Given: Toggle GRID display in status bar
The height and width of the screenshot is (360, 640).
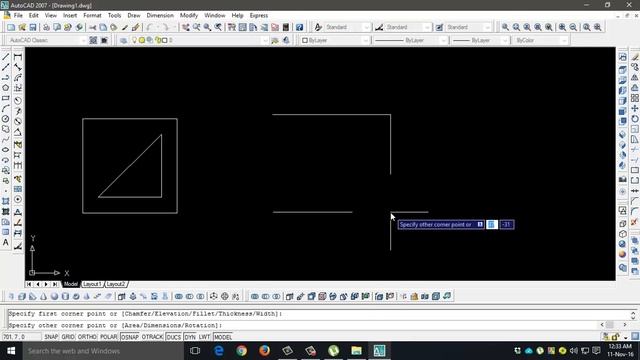Looking at the screenshot, I should (68, 337).
